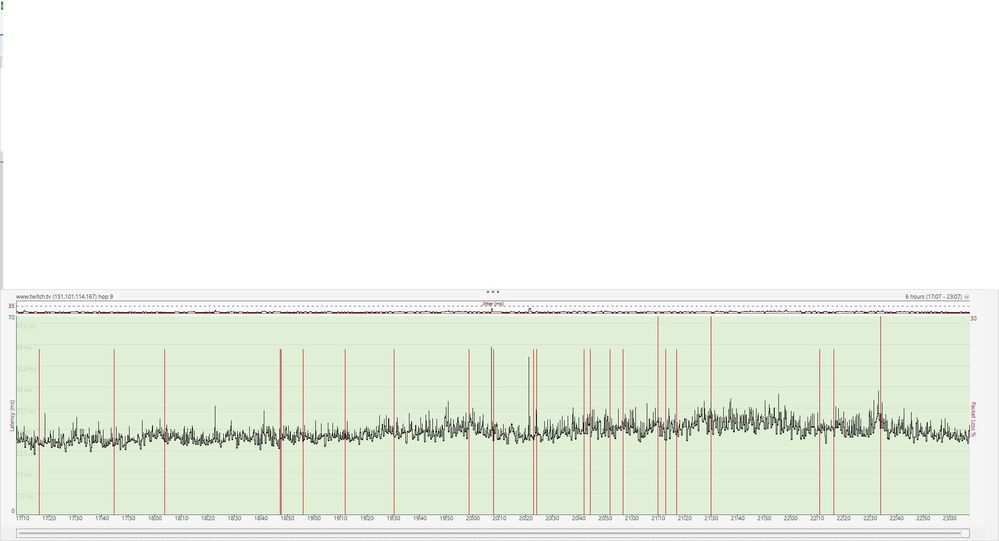
Task: Click the 22:30 time axis label
Action: (870, 518)
